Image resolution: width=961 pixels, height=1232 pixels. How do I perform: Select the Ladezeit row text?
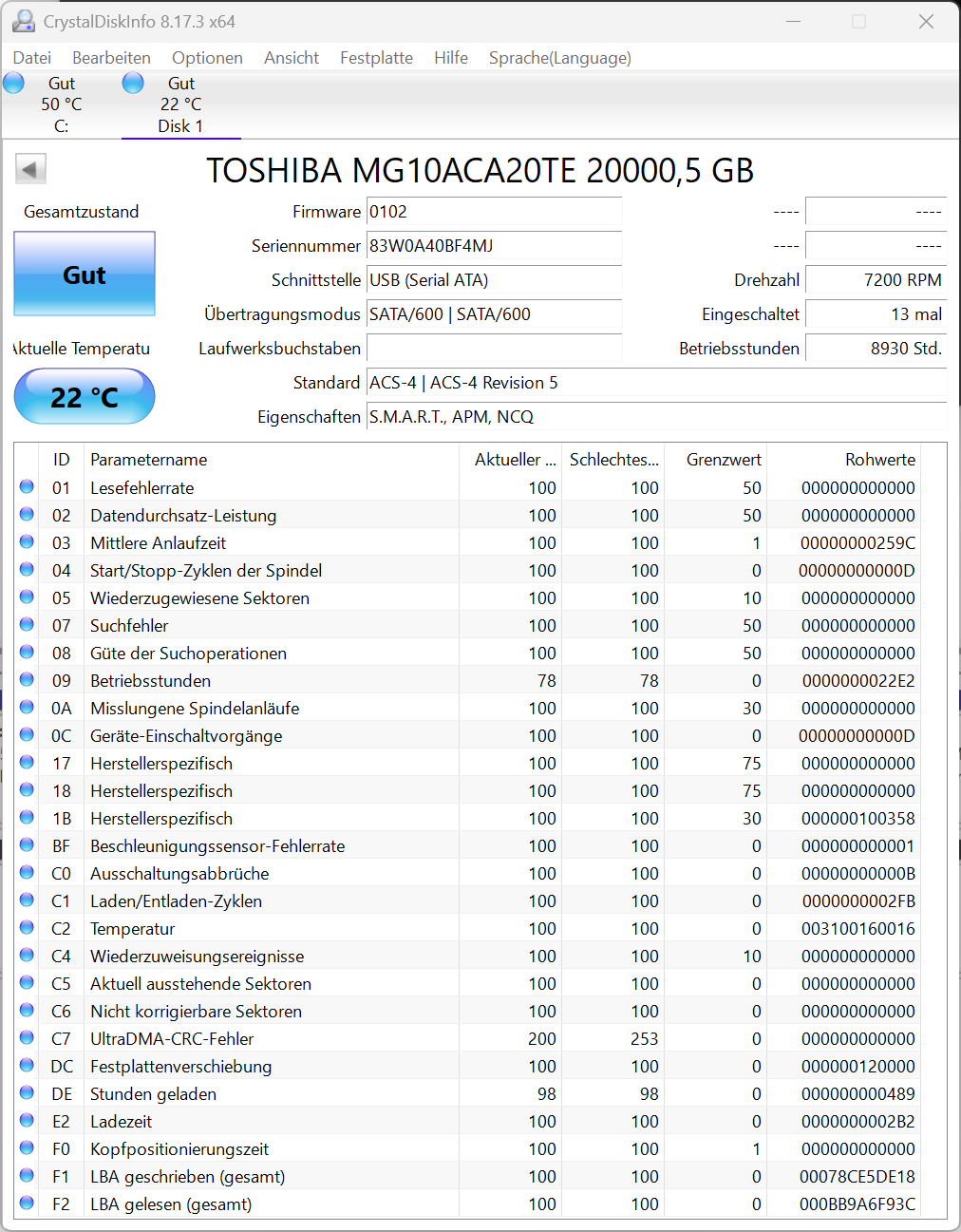121,1121
